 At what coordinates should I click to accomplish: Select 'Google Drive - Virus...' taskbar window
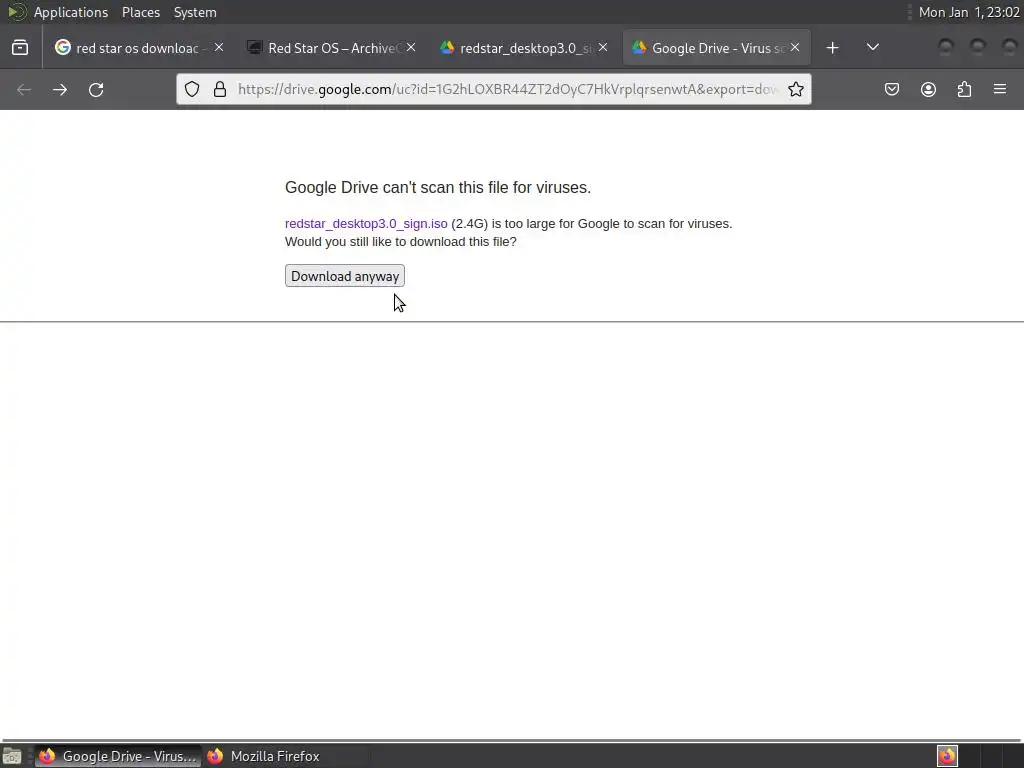click(118, 756)
